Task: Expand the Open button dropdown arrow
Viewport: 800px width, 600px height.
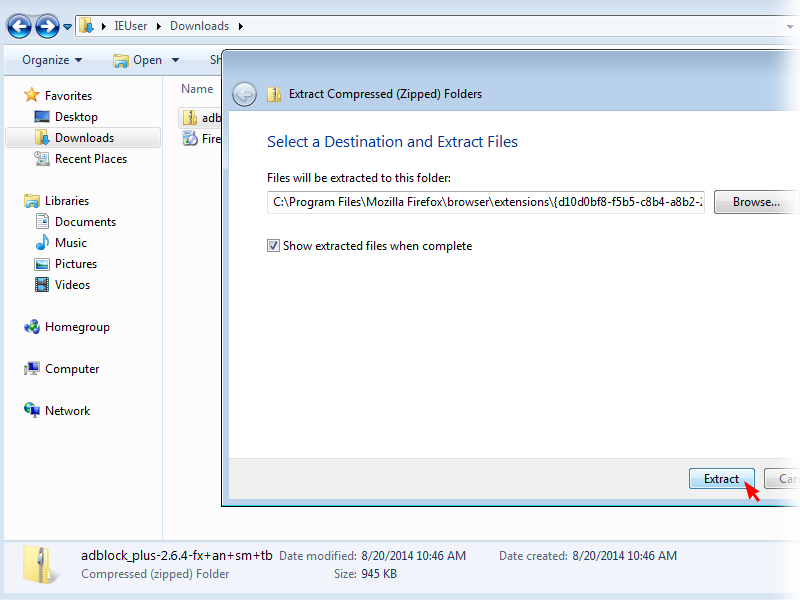Action: (176, 60)
